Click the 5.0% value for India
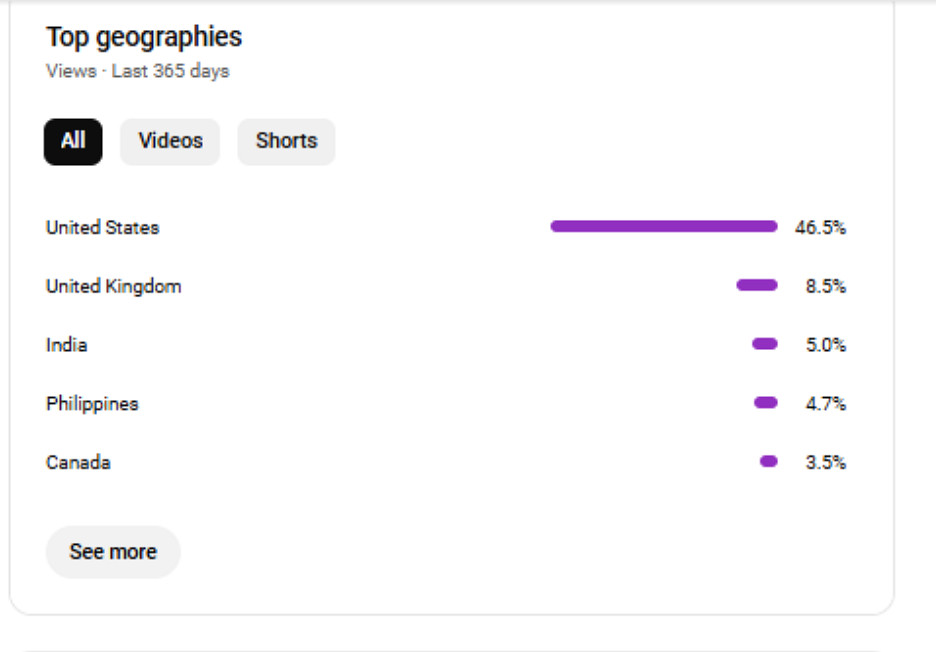The image size is (936, 652). (x=826, y=345)
